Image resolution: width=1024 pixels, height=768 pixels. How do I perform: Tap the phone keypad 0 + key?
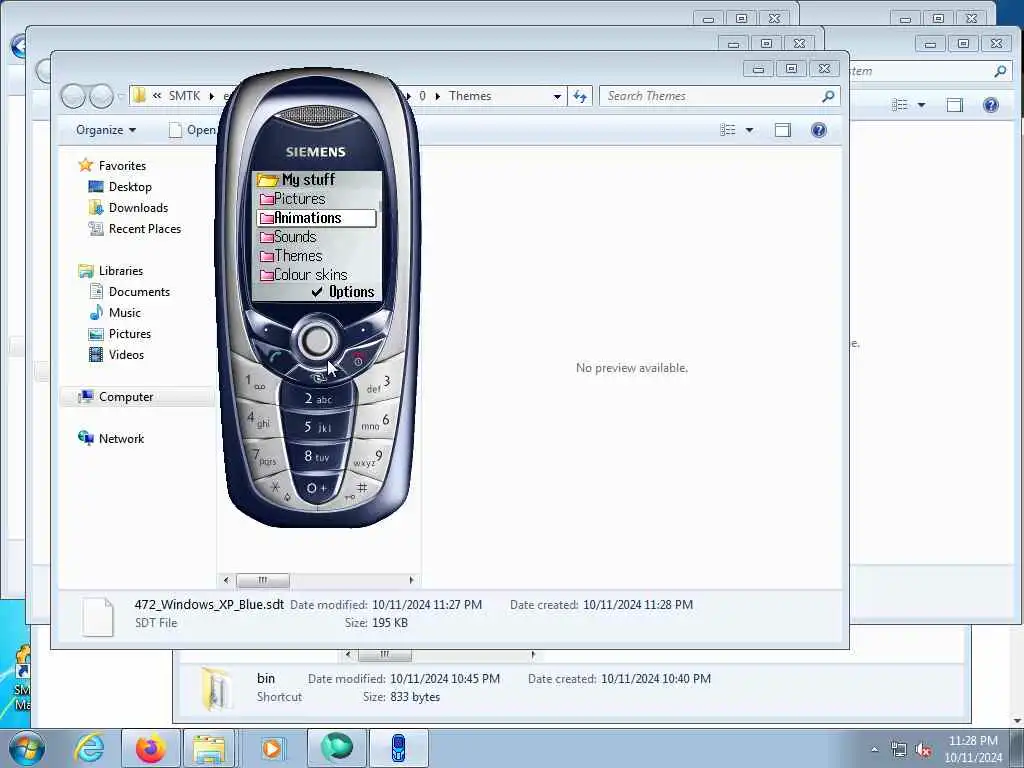coord(317,488)
